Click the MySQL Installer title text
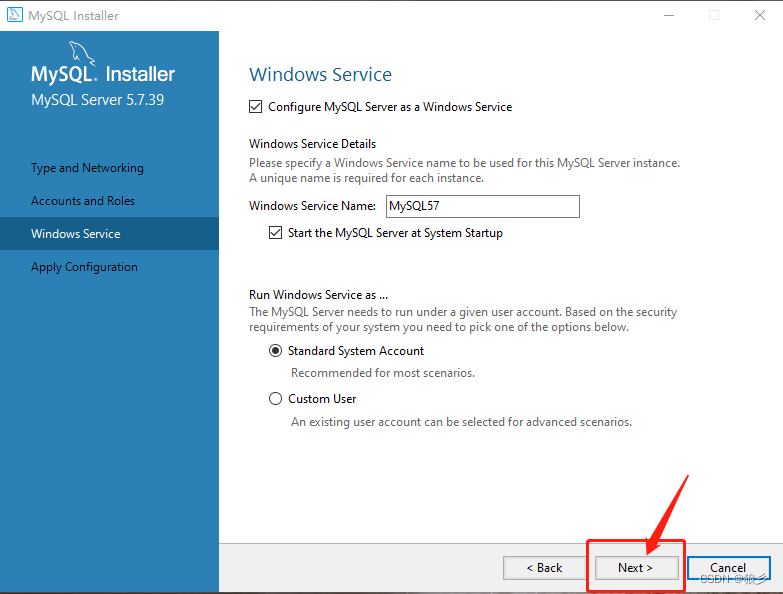The height and width of the screenshot is (594, 783). [x=73, y=15]
